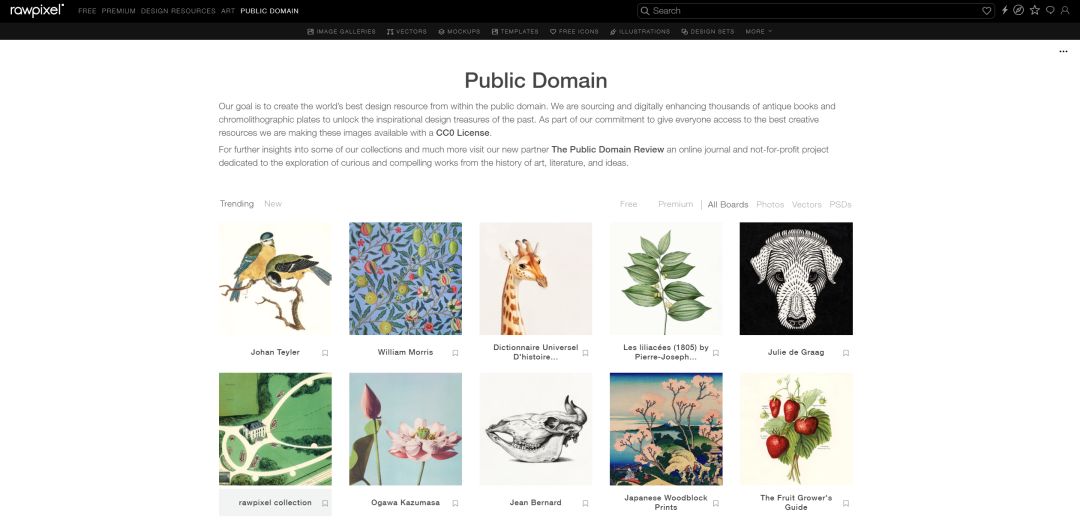The width and height of the screenshot is (1080, 521).
Task: Bookmark the Johan Teyler board
Action: coord(325,353)
